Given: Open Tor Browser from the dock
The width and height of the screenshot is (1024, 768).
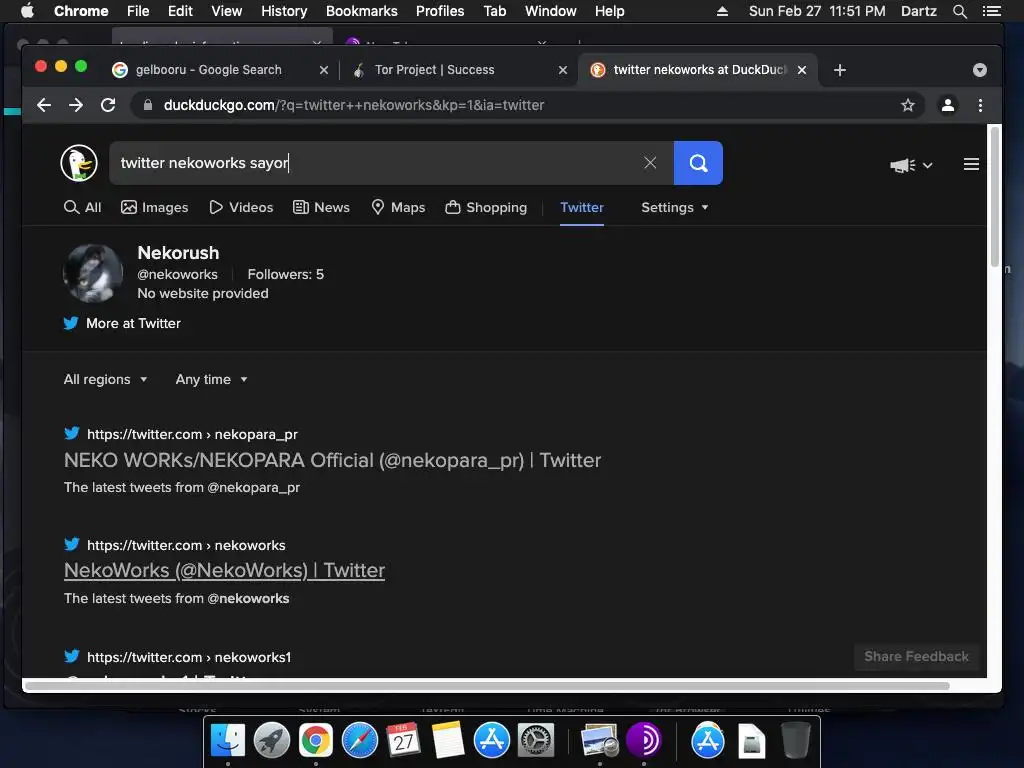Looking at the screenshot, I should click(x=643, y=741).
